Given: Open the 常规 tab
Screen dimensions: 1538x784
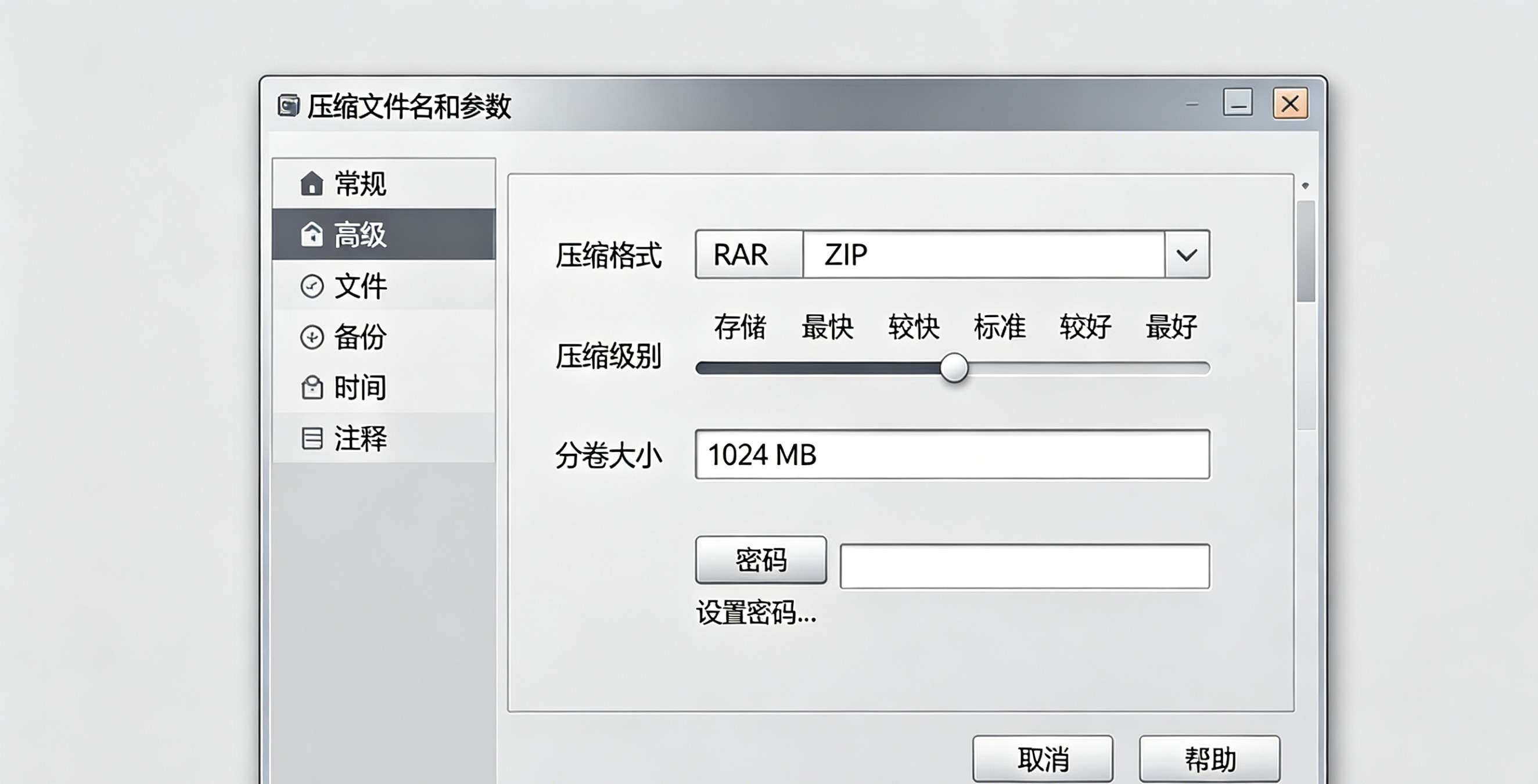Looking at the screenshot, I should [384, 184].
